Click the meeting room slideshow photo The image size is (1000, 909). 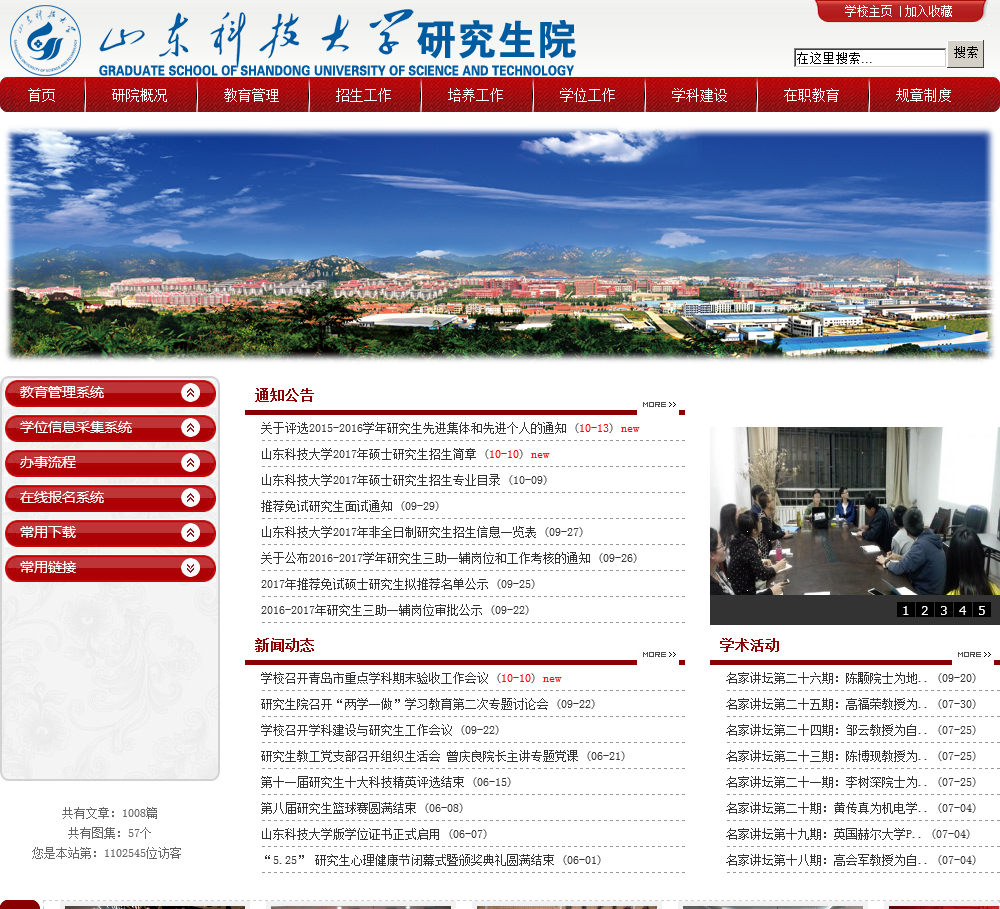855,511
